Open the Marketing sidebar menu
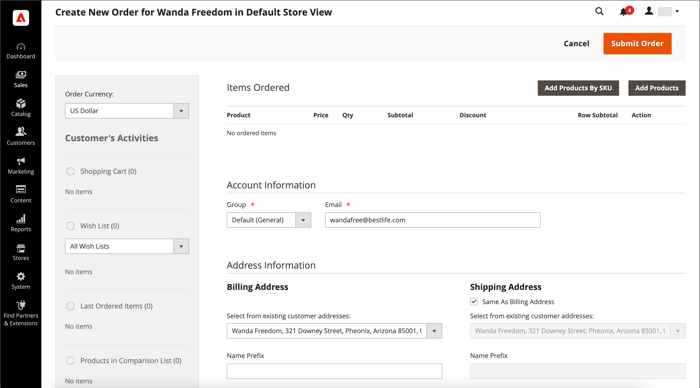The width and height of the screenshot is (700, 388). point(21,166)
